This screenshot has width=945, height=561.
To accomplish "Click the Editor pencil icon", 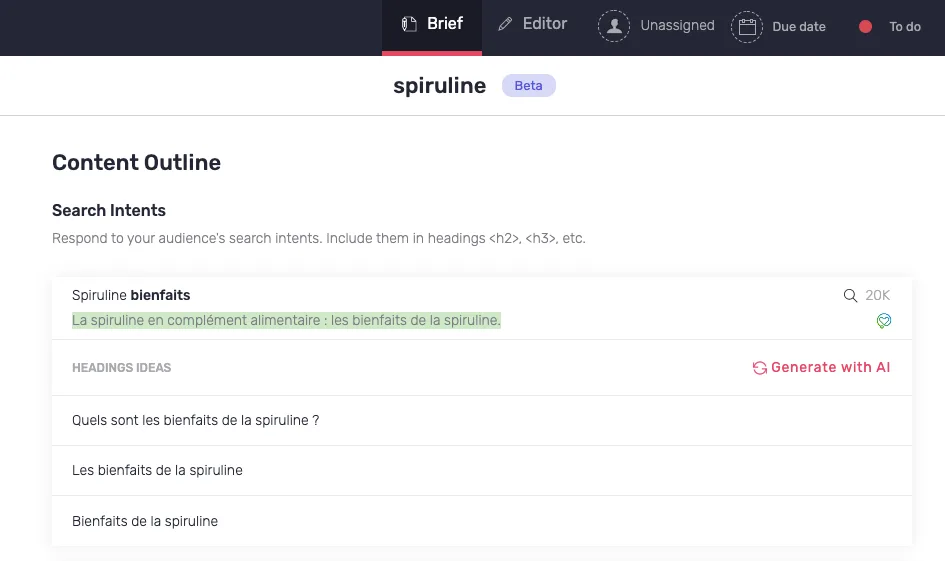I will [x=505, y=24].
